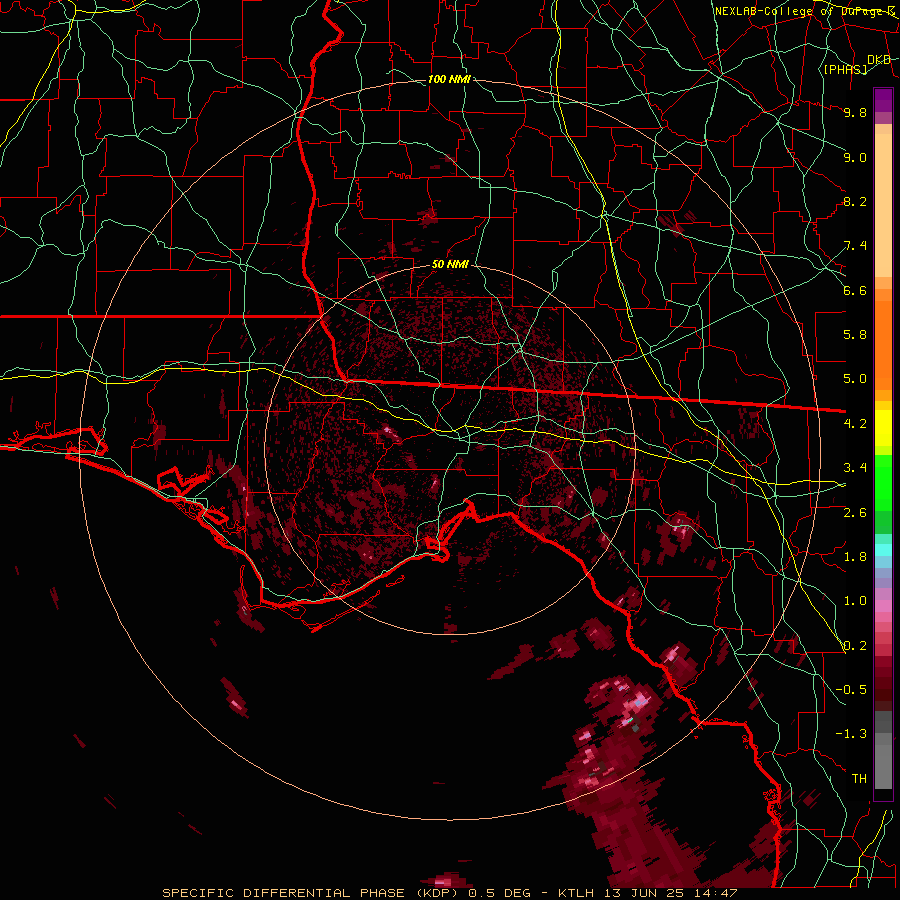Click the "4.2" color scale value

click(855, 424)
